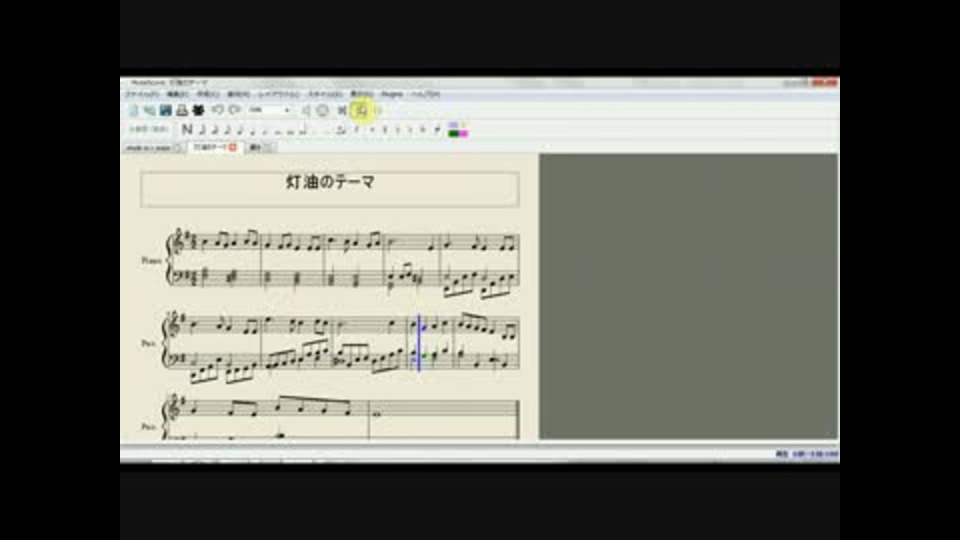Select voice 3 green button

tap(452, 133)
